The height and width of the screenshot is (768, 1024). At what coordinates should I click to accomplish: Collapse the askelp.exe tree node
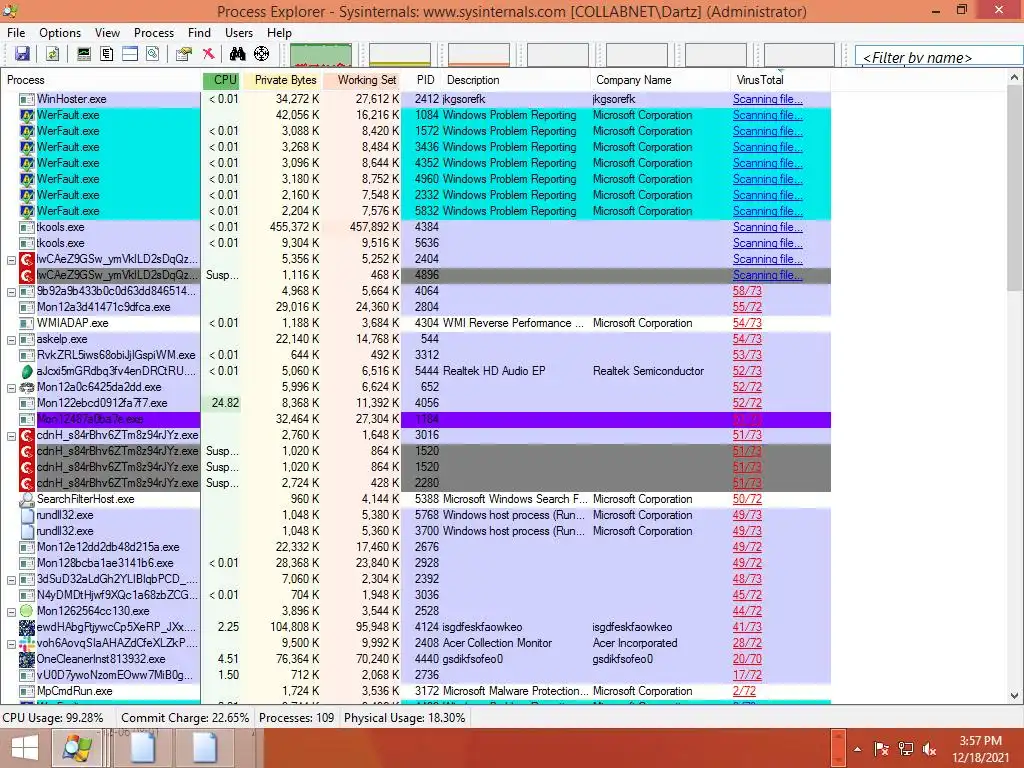tap(11, 340)
